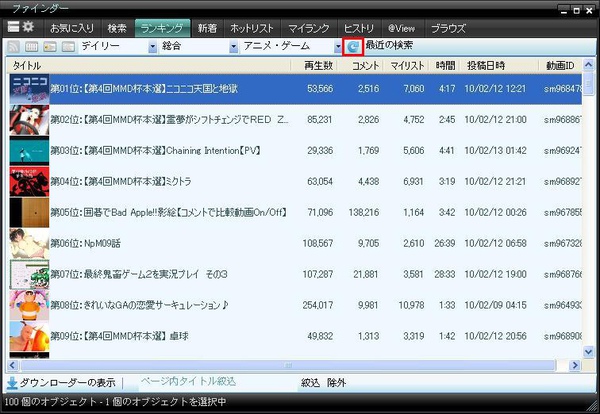Click the 除外 exclude button
This screenshot has height=414, width=600.
336,383
